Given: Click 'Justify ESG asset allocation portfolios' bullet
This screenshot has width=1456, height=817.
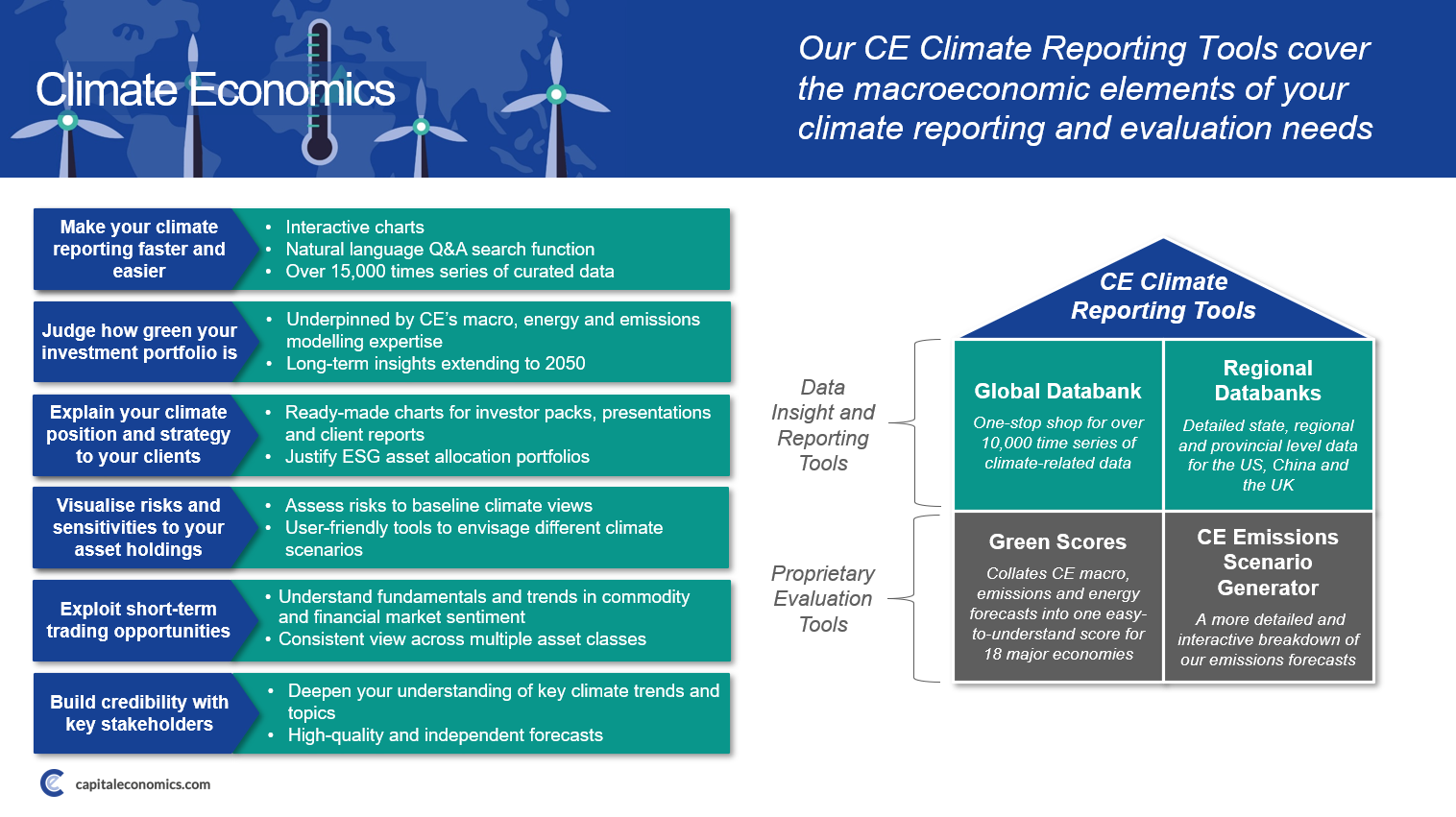Looking at the screenshot, I should pyautogui.click(x=437, y=457).
